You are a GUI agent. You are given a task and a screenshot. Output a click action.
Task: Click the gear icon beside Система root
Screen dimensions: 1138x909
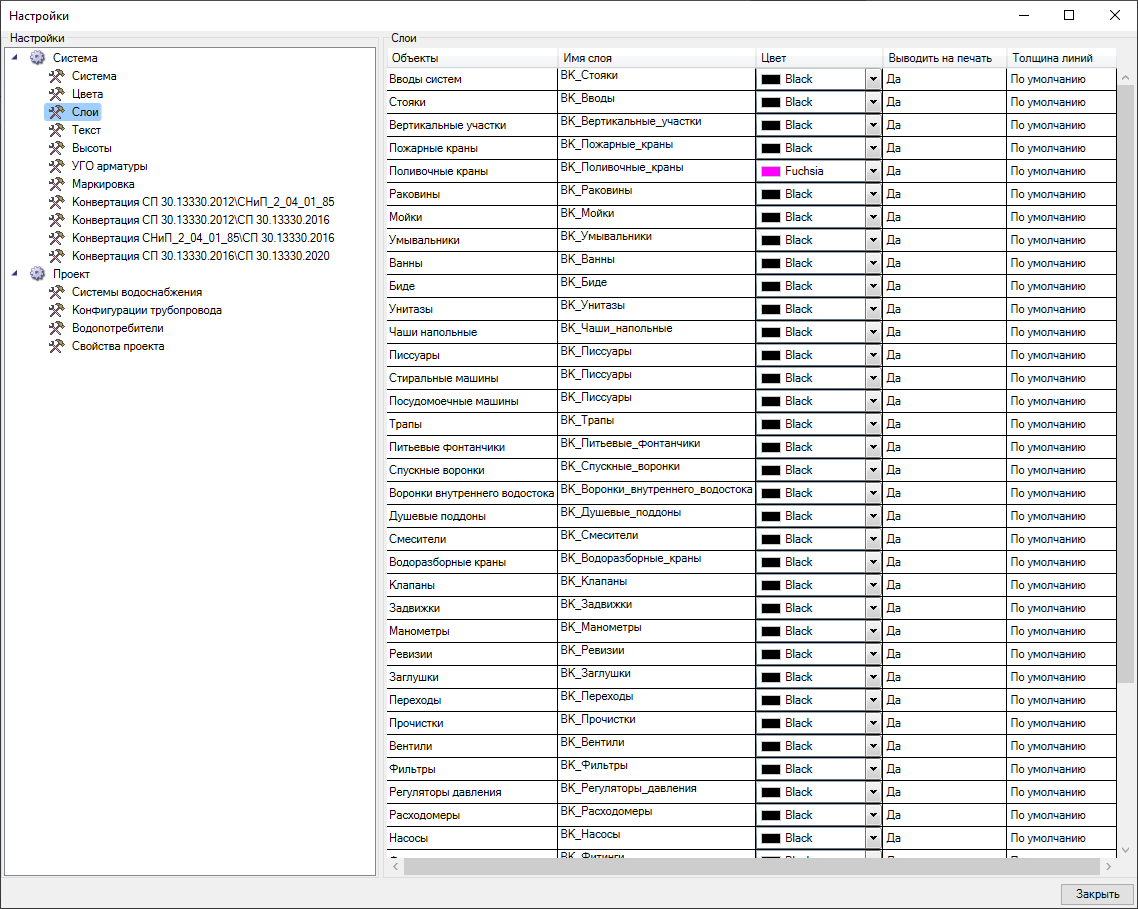pyautogui.click(x=37, y=57)
